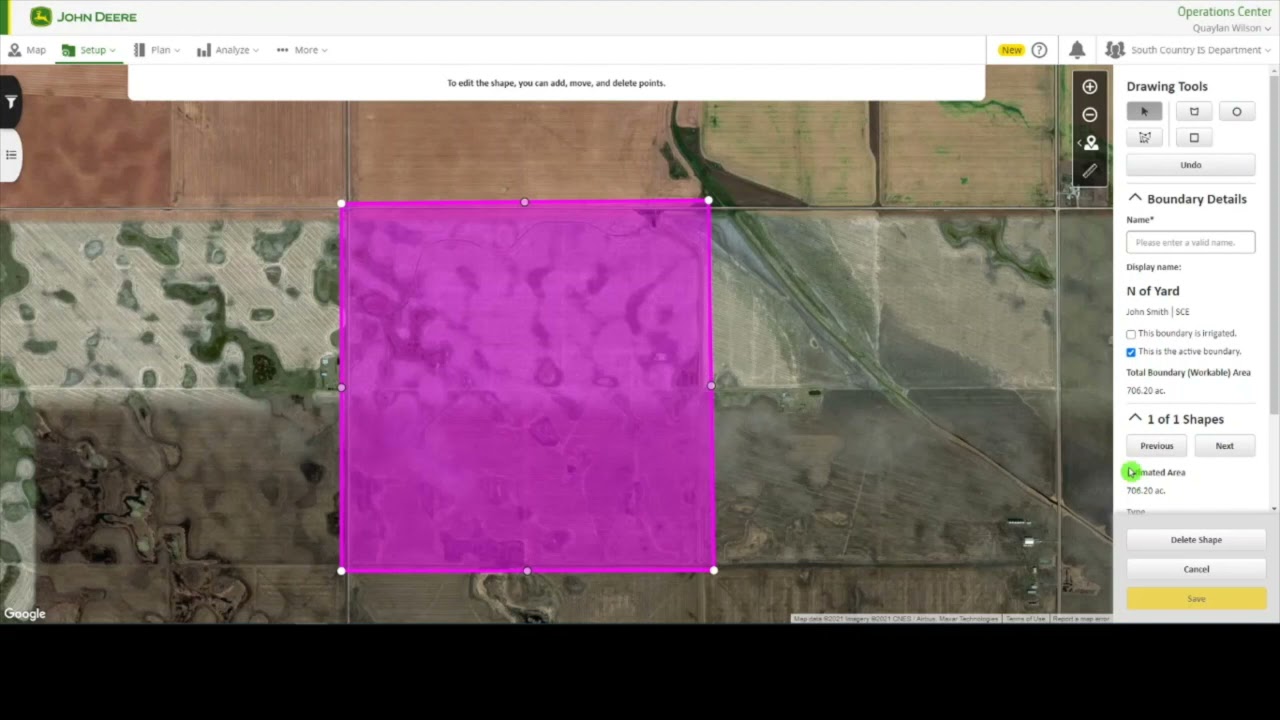Open the Setup menu
The height and width of the screenshot is (720, 1280).
(x=88, y=50)
